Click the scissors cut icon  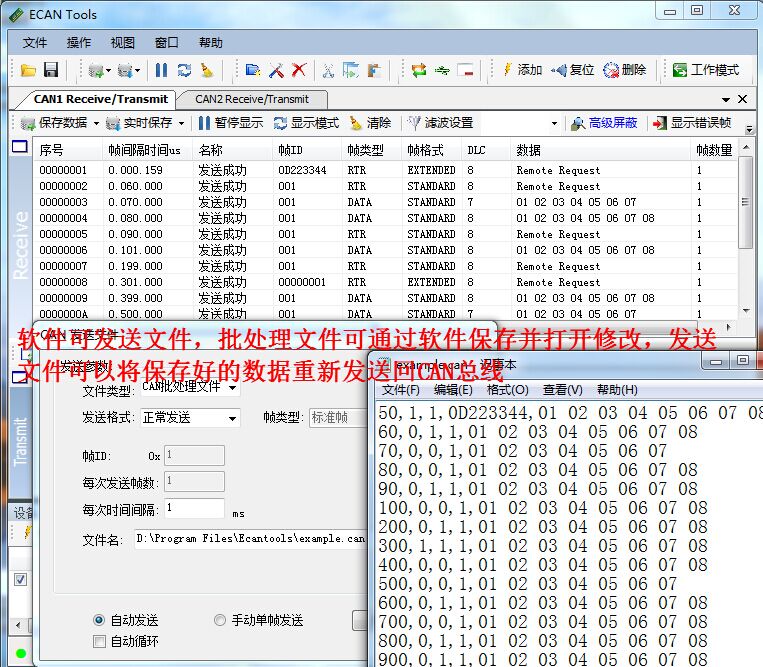point(327,70)
